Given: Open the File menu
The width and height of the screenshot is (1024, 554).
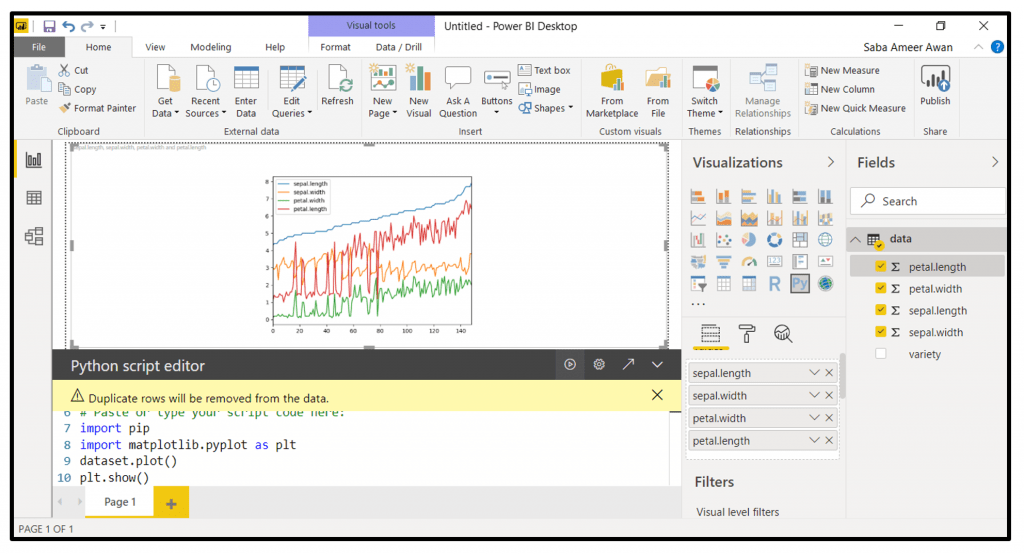Looking at the screenshot, I should coord(39,47).
